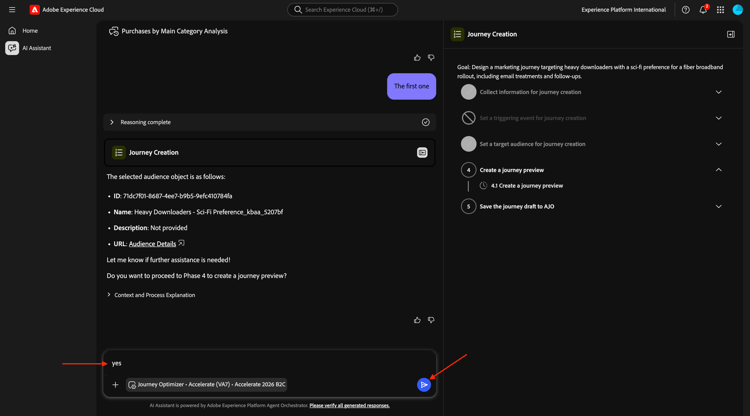Open the Help question mark icon
The image size is (750, 416).
pyautogui.click(x=685, y=10)
